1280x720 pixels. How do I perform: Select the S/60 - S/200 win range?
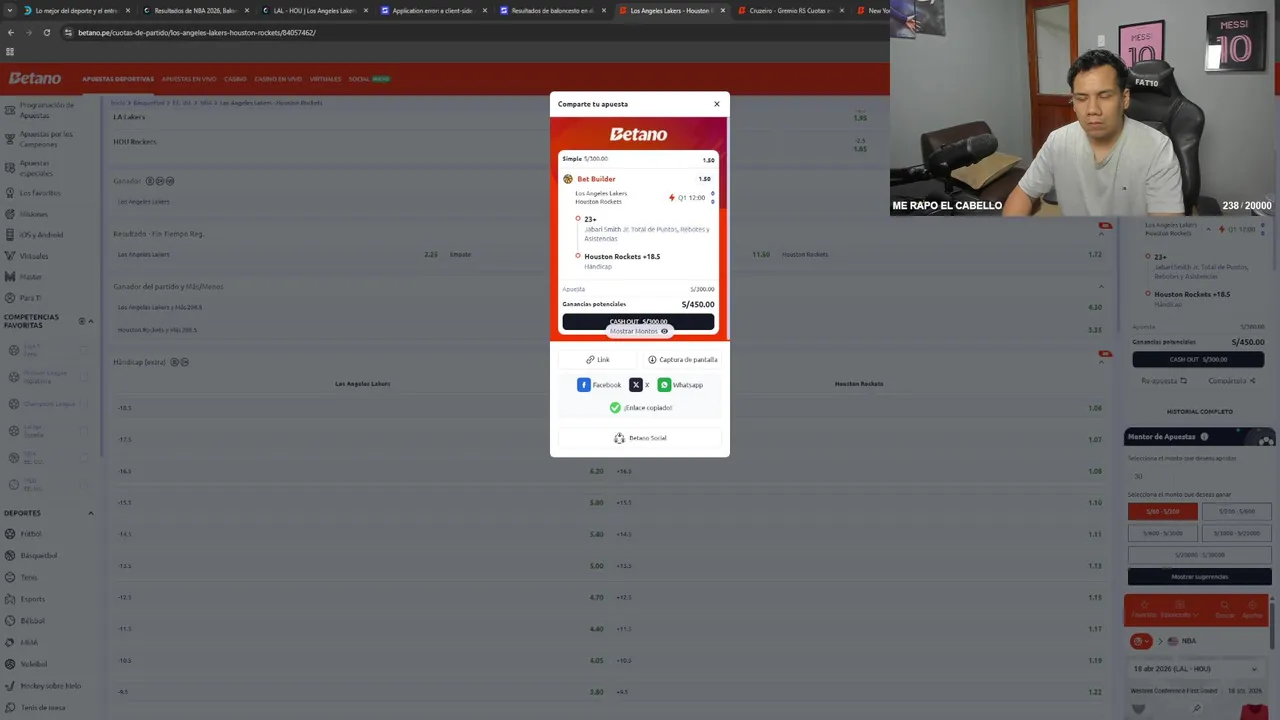click(1162, 511)
